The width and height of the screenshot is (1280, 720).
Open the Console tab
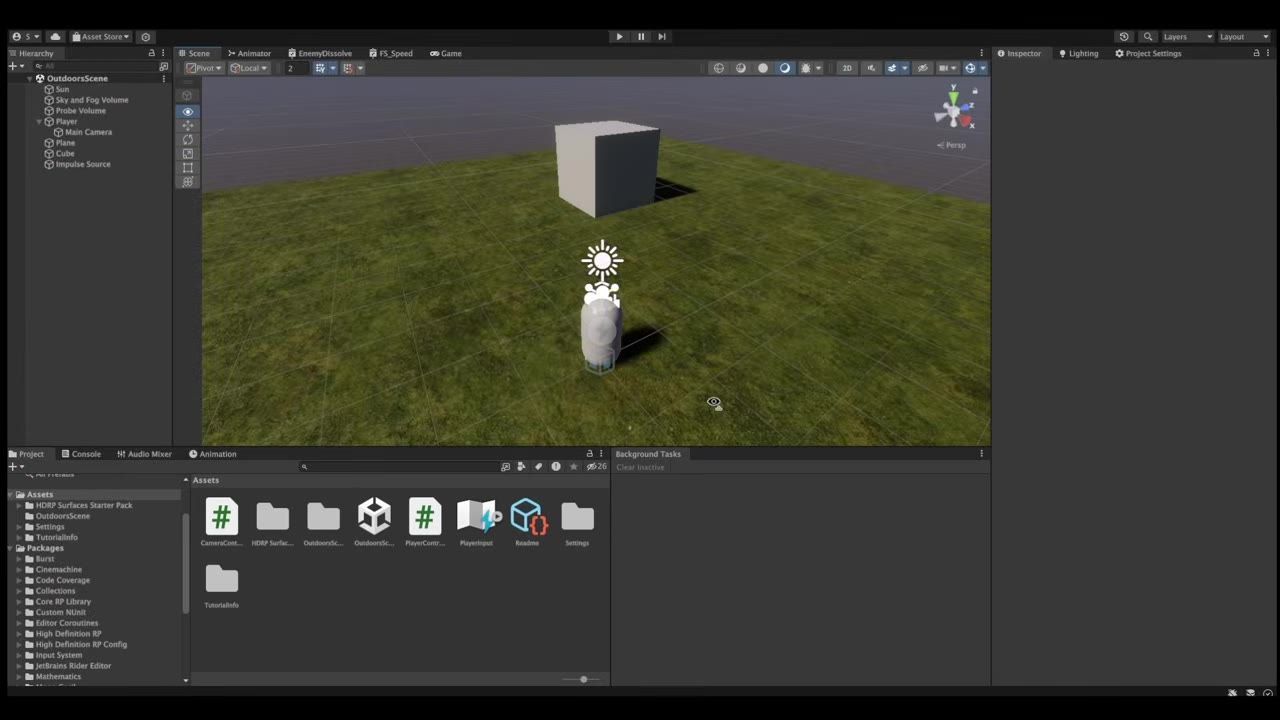pyautogui.click(x=80, y=454)
